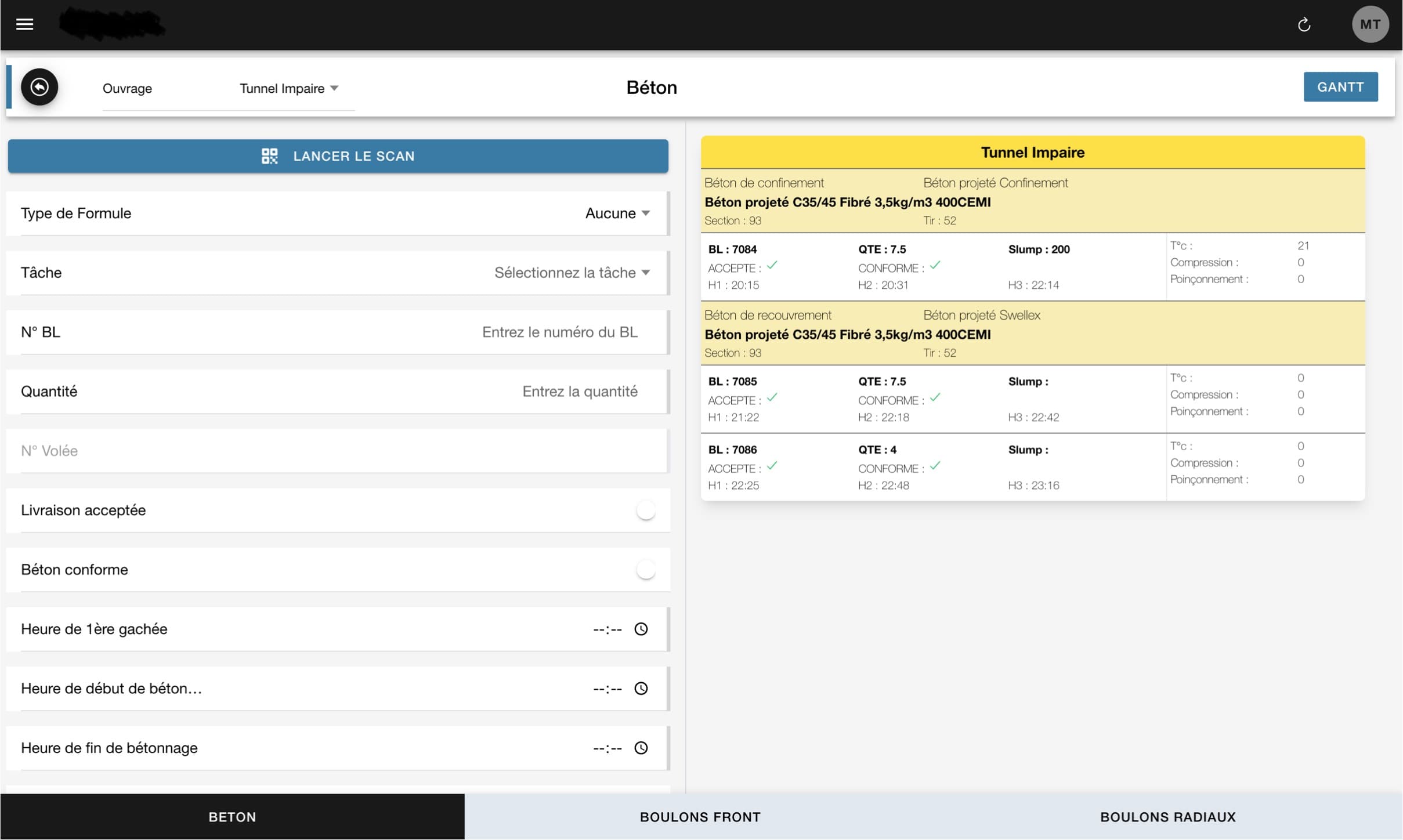This screenshot has width=1403, height=840.
Task: Open the hamburger menu
Action: [24, 24]
